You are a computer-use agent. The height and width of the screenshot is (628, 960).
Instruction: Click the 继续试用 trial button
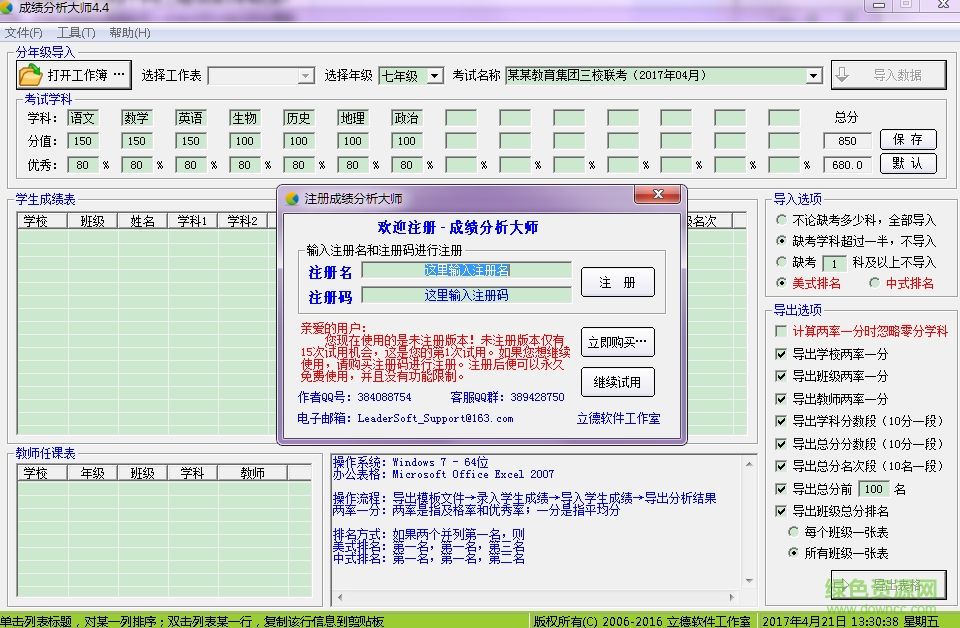click(618, 380)
